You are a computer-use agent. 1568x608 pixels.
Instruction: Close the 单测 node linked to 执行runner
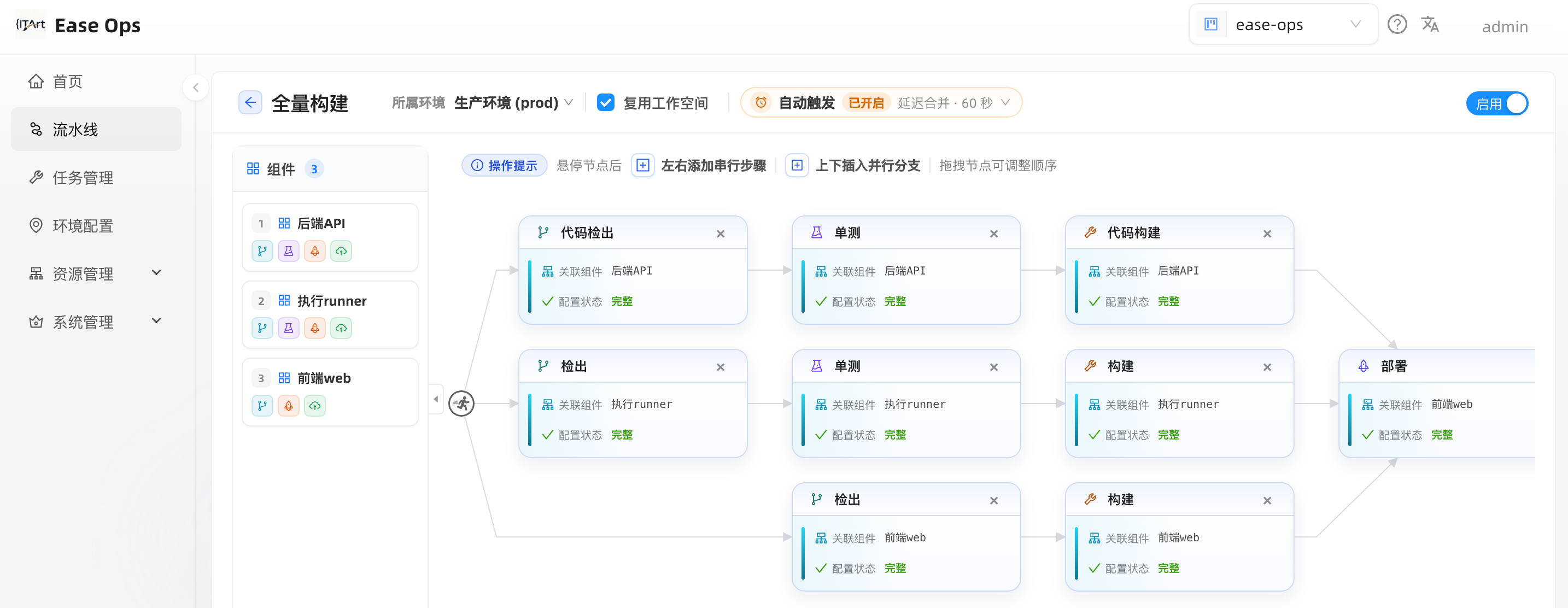tap(994, 367)
